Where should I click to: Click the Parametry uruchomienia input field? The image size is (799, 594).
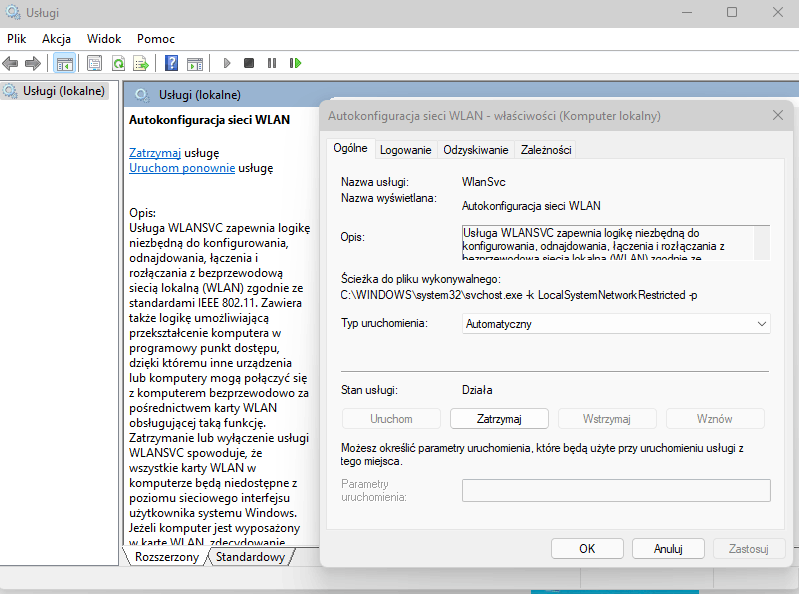click(x=616, y=491)
